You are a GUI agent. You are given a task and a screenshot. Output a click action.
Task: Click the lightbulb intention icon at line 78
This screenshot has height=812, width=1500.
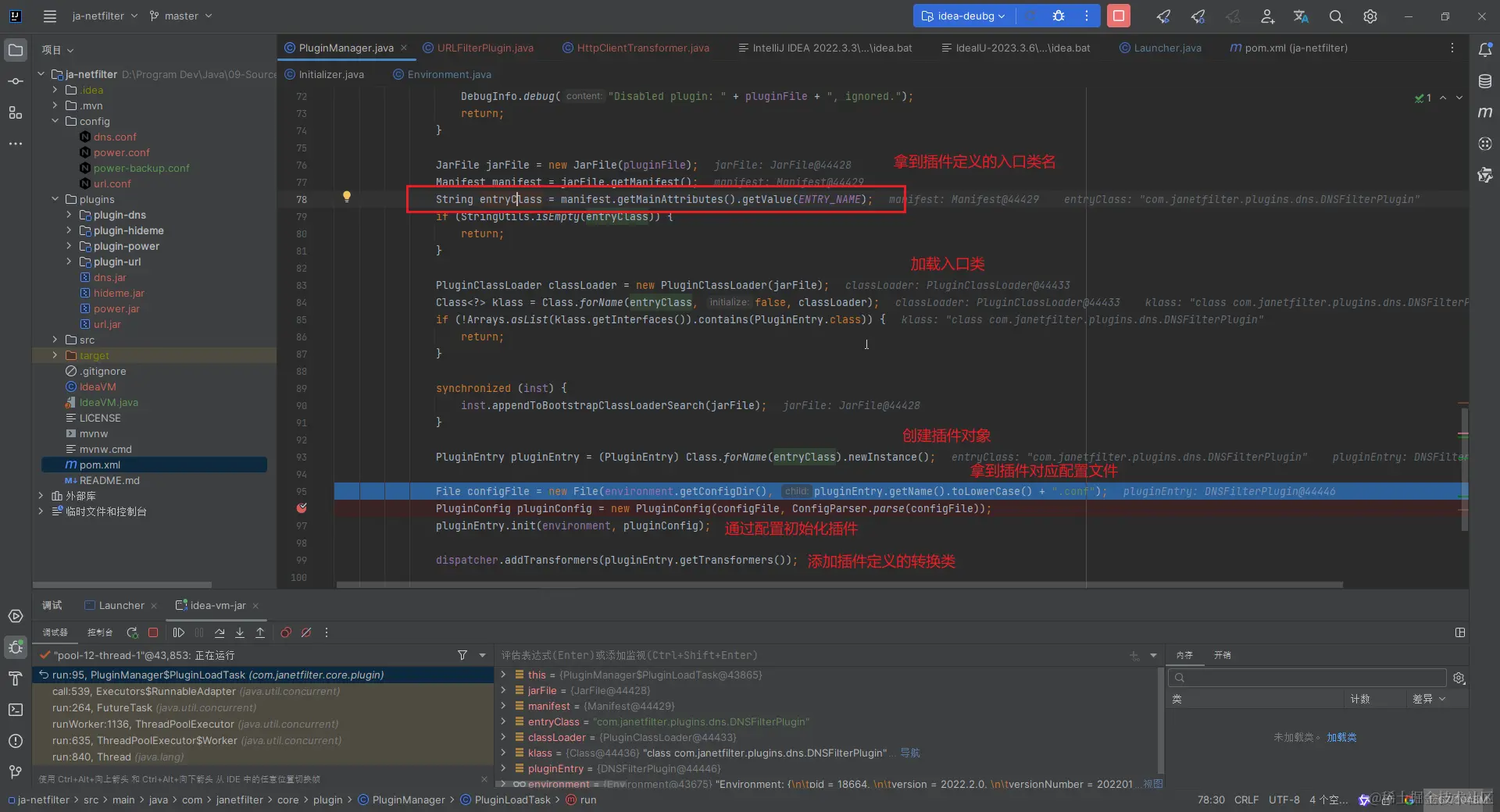[347, 197]
